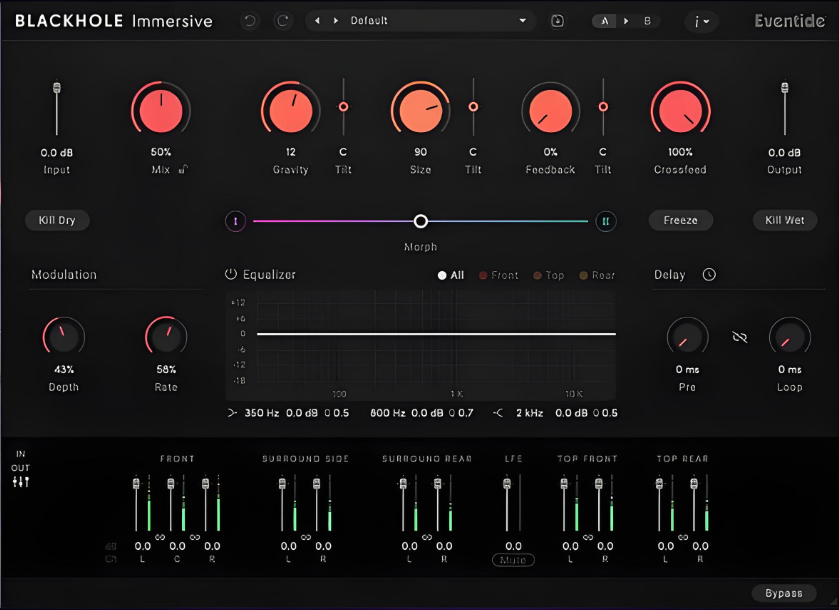The width and height of the screenshot is (839, 610).
Task: Click the Feedback knob
Action: click(551, 111)
